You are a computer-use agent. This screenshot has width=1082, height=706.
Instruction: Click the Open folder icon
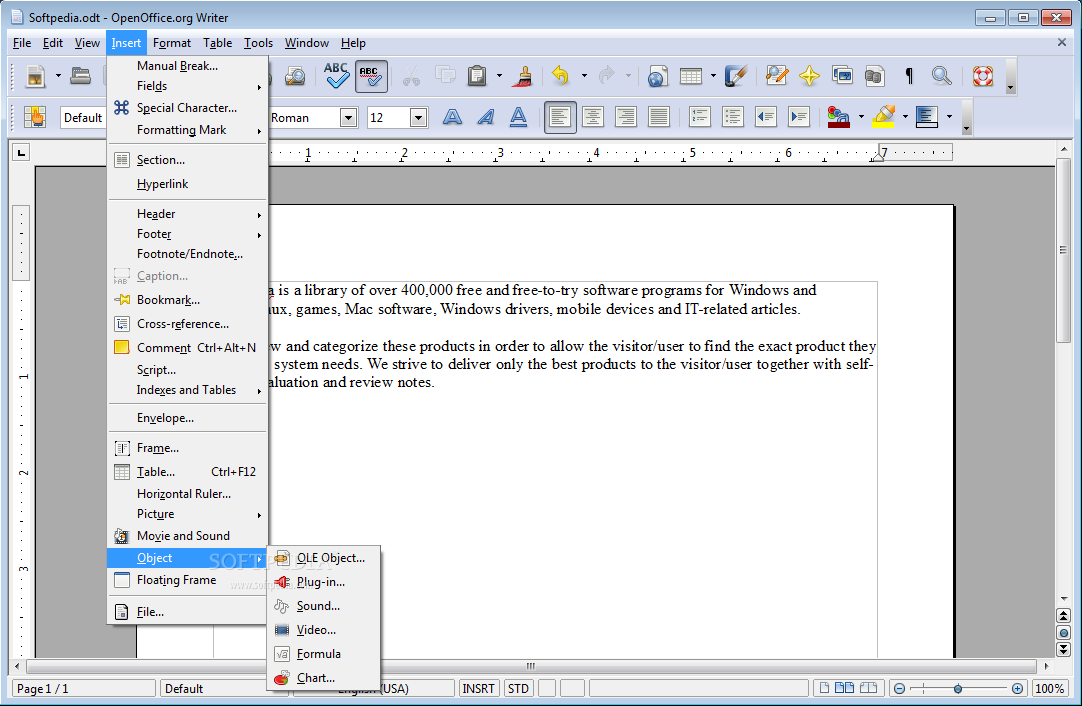pos(81,76)
